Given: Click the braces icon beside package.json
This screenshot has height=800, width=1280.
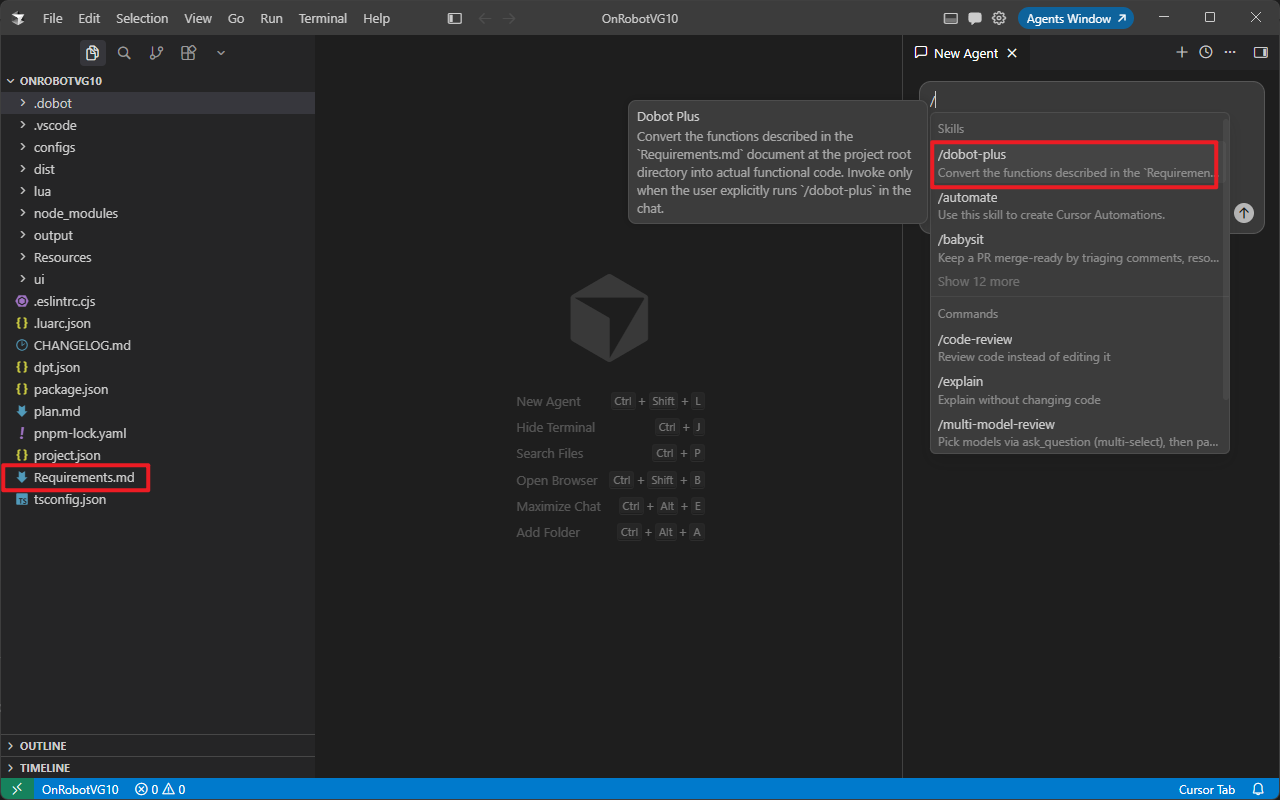Looking at the screenshot, I should 22,389.
